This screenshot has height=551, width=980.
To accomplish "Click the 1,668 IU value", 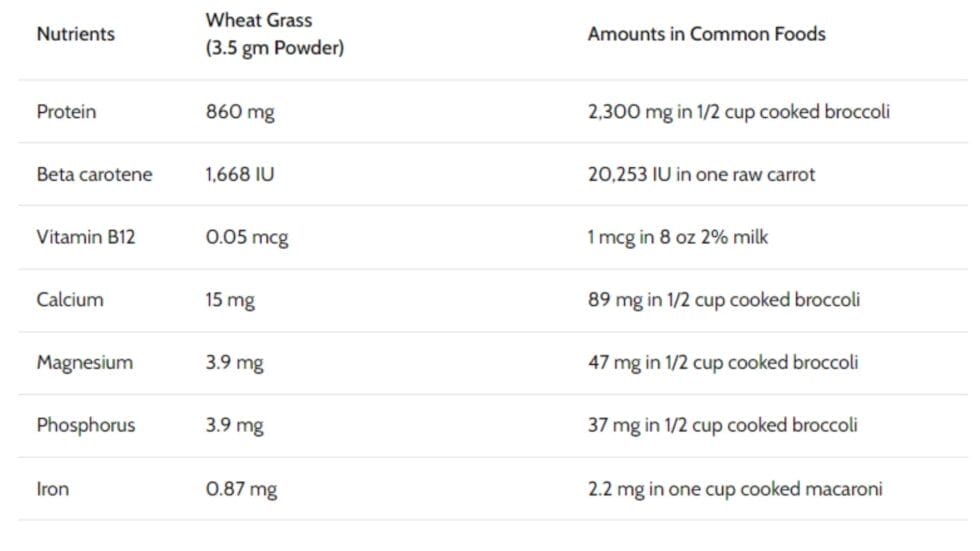I will (239, 175).
